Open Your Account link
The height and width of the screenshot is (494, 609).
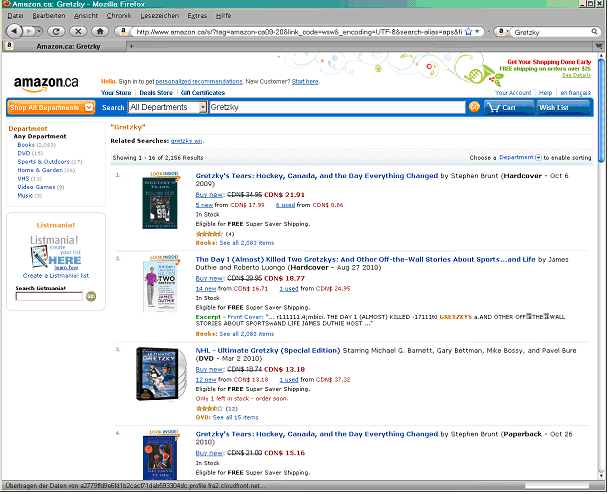click(x=513, y=93)
